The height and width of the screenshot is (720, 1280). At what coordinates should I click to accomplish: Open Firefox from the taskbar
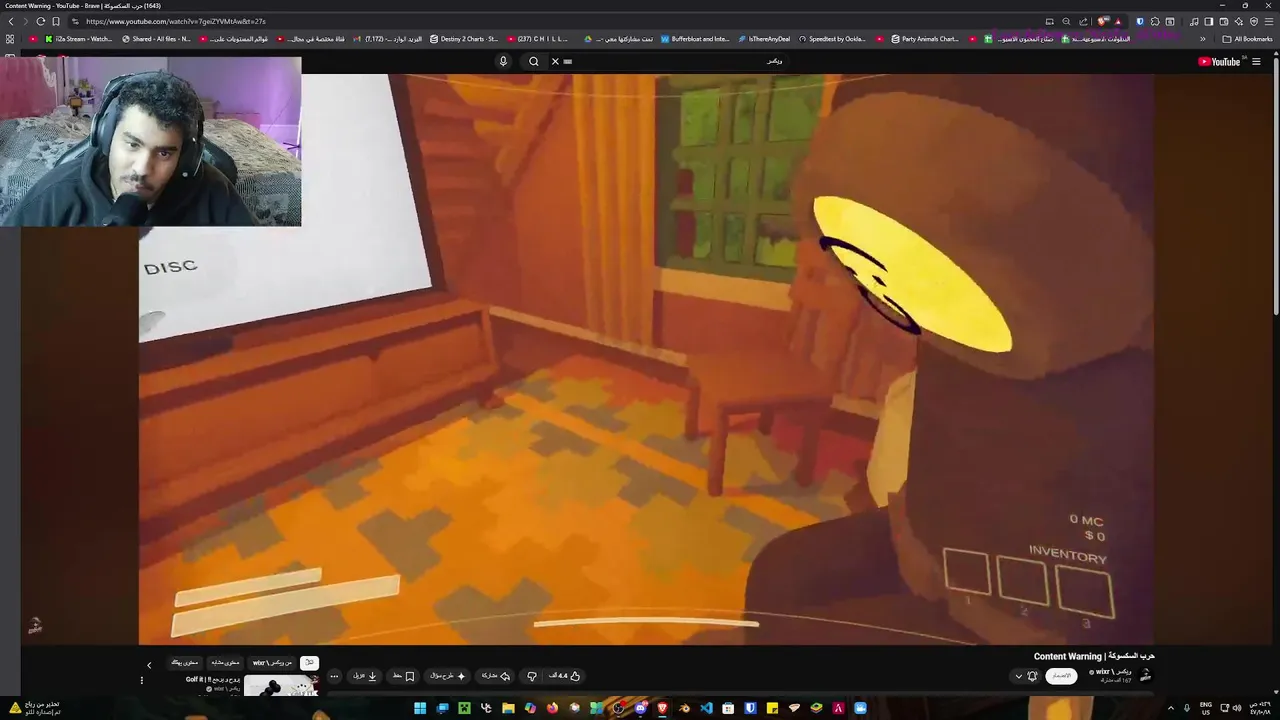pos(552,708)
